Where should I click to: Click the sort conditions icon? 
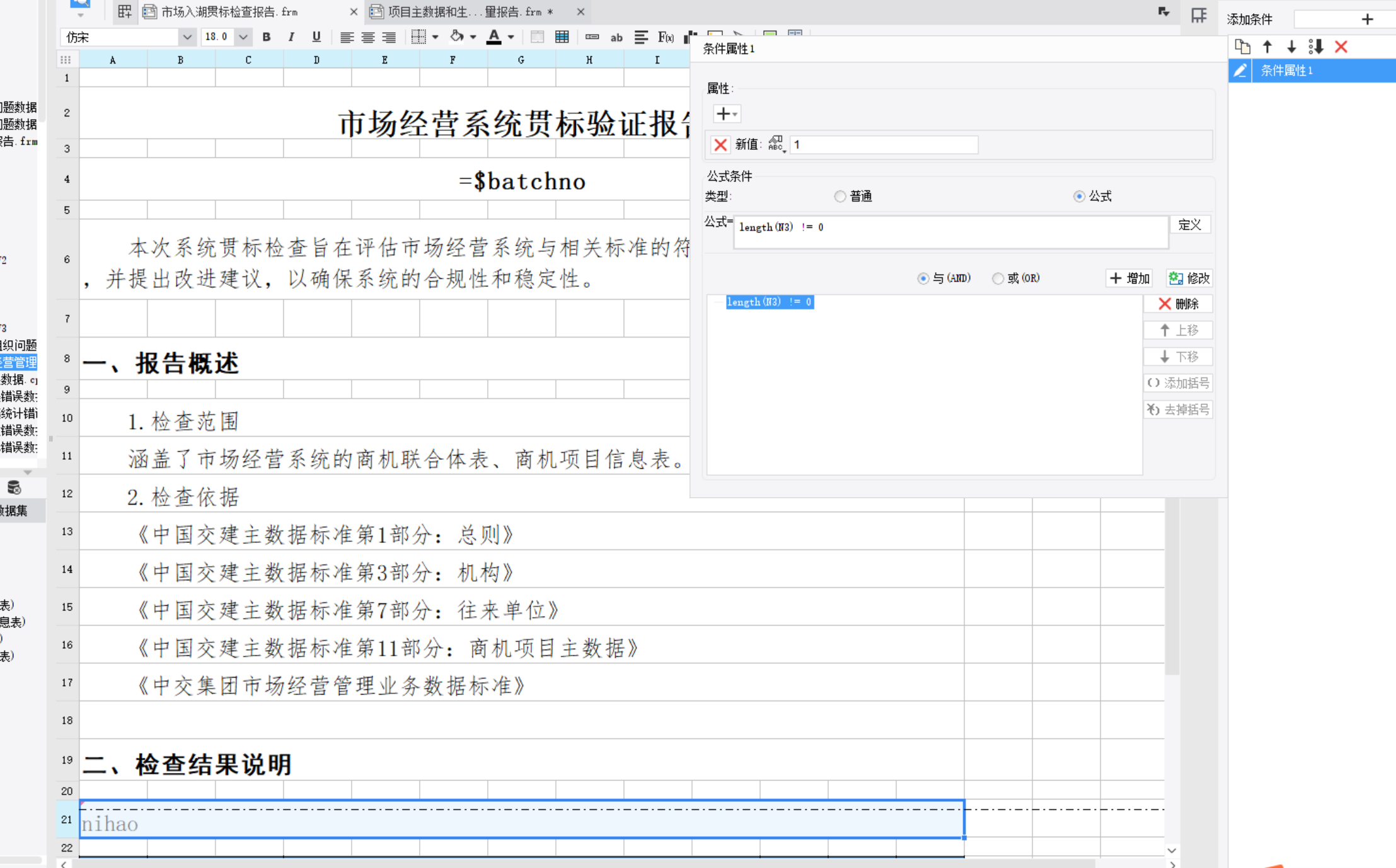coord(1316,47)
